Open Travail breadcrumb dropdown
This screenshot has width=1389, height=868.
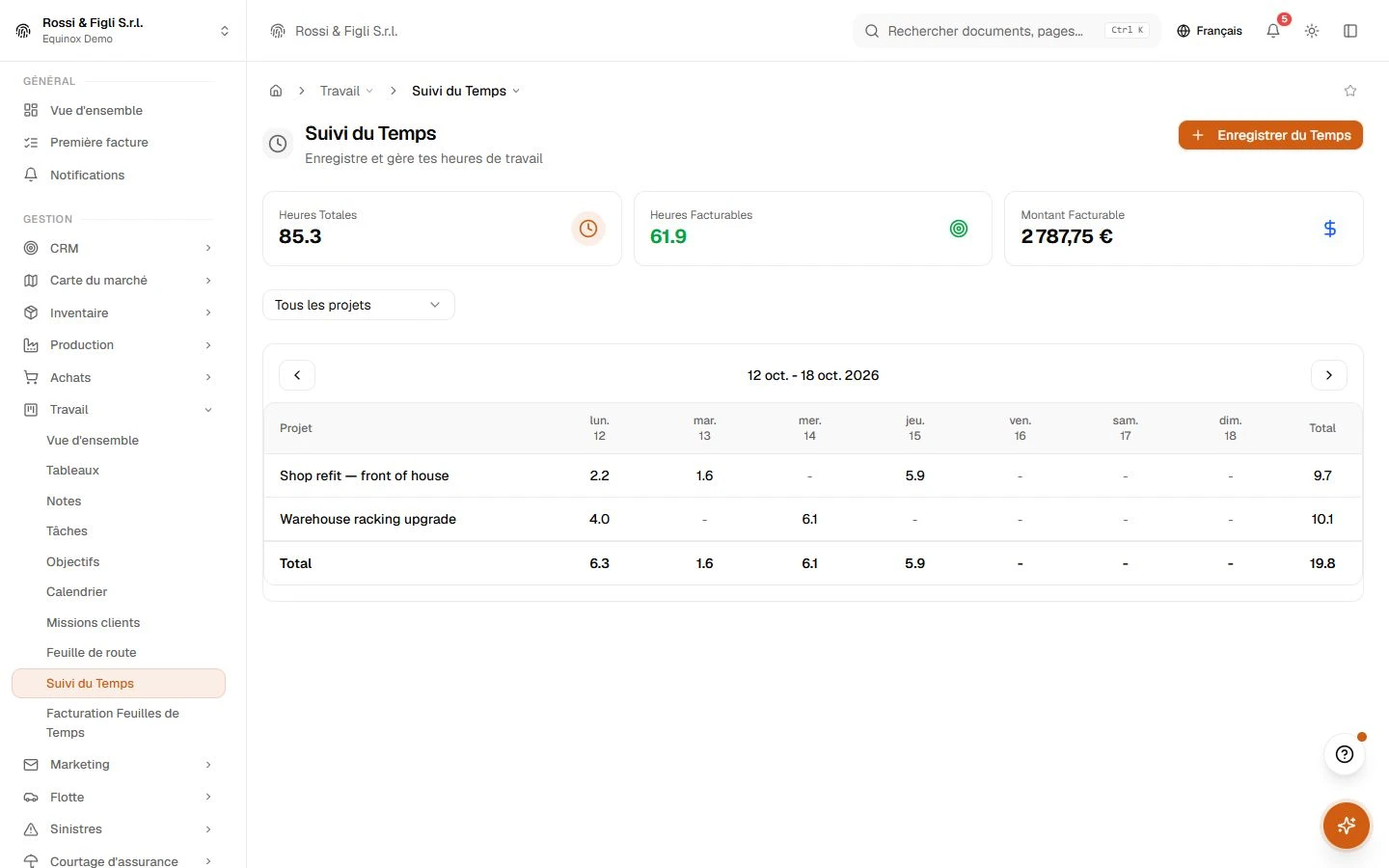coord(346,91)
